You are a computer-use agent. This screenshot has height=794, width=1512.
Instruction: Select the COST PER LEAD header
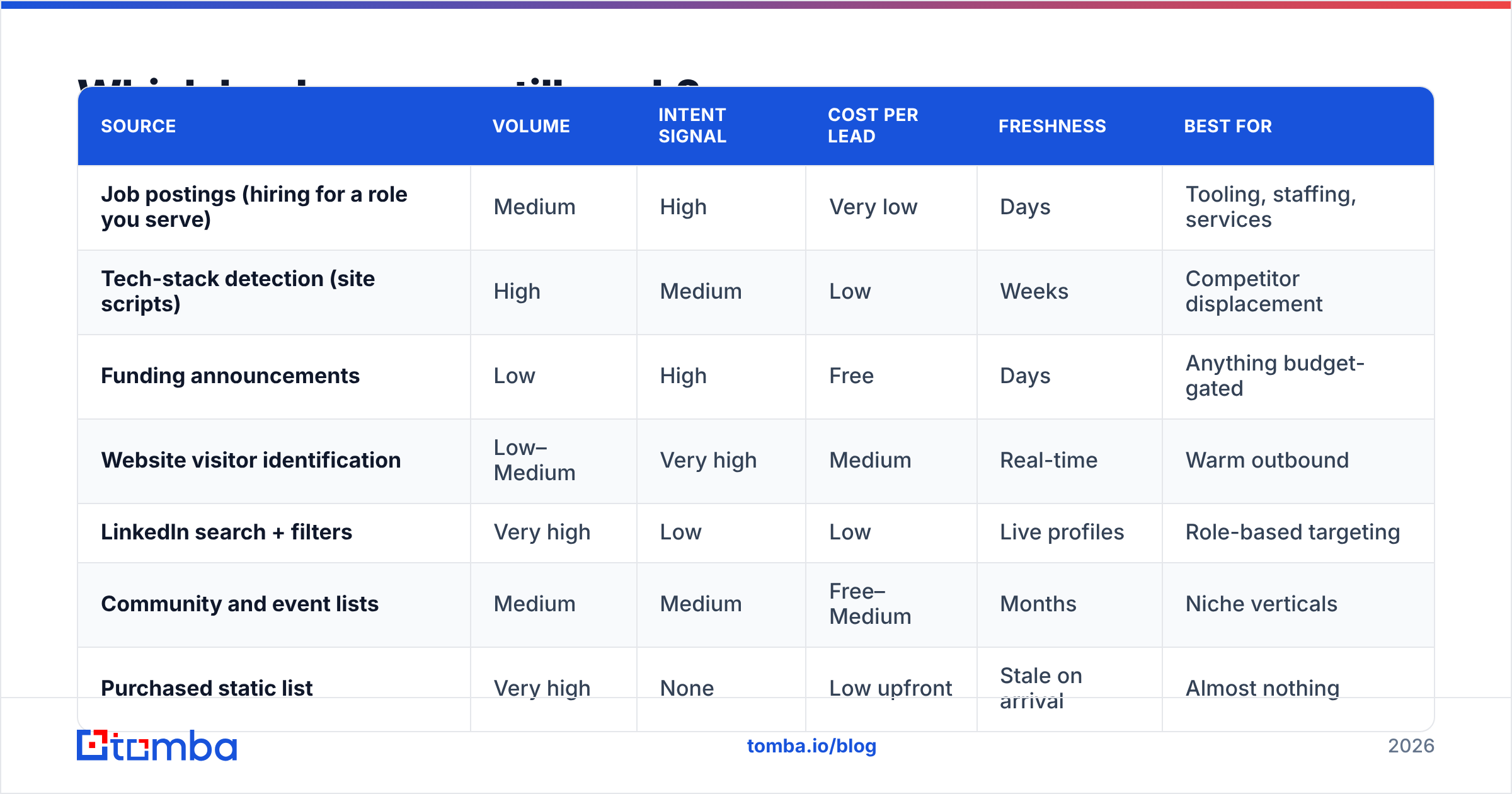tap(873, 125)
